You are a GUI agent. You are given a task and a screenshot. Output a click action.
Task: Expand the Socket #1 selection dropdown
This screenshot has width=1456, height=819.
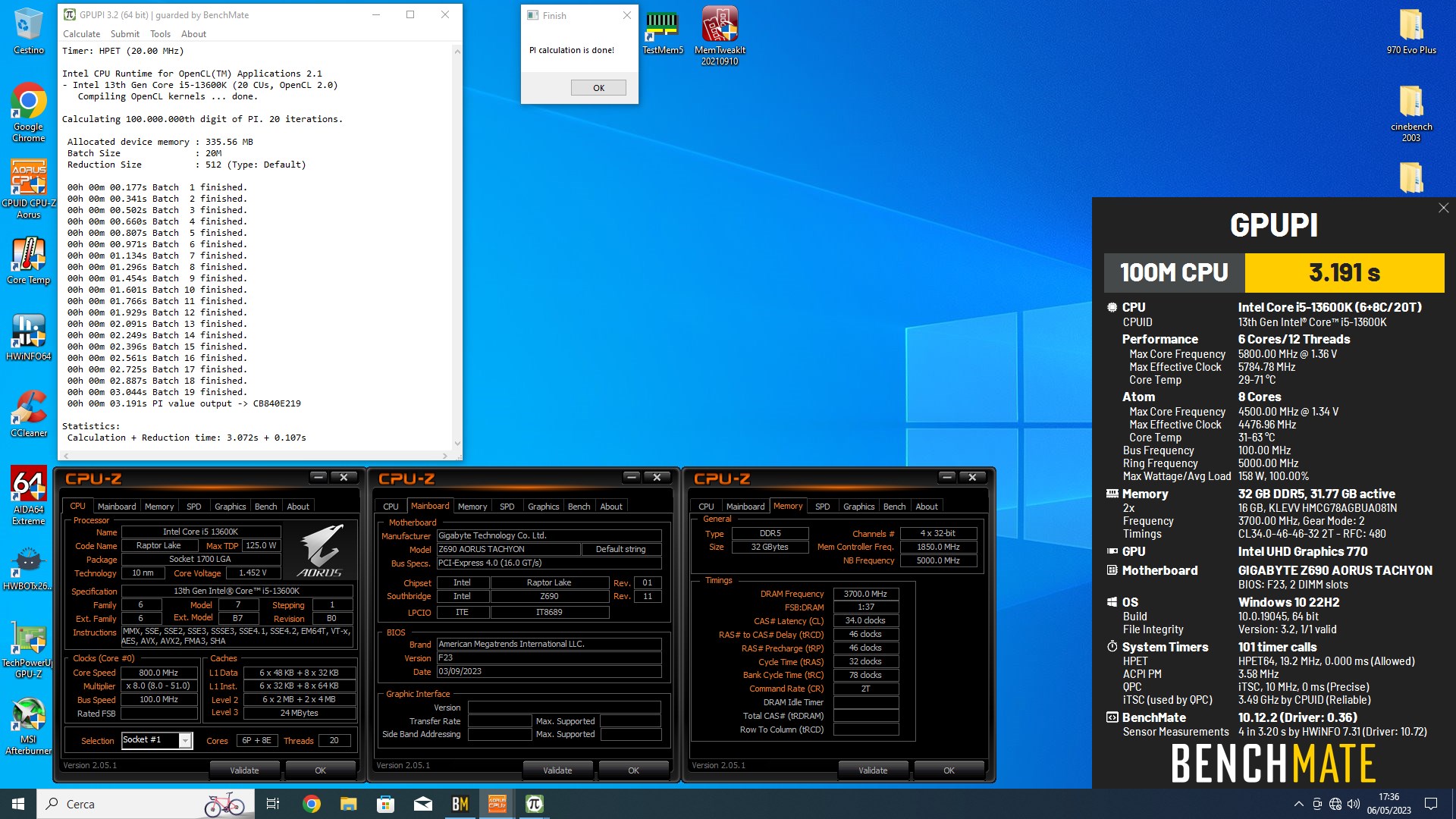click(185, 741)
